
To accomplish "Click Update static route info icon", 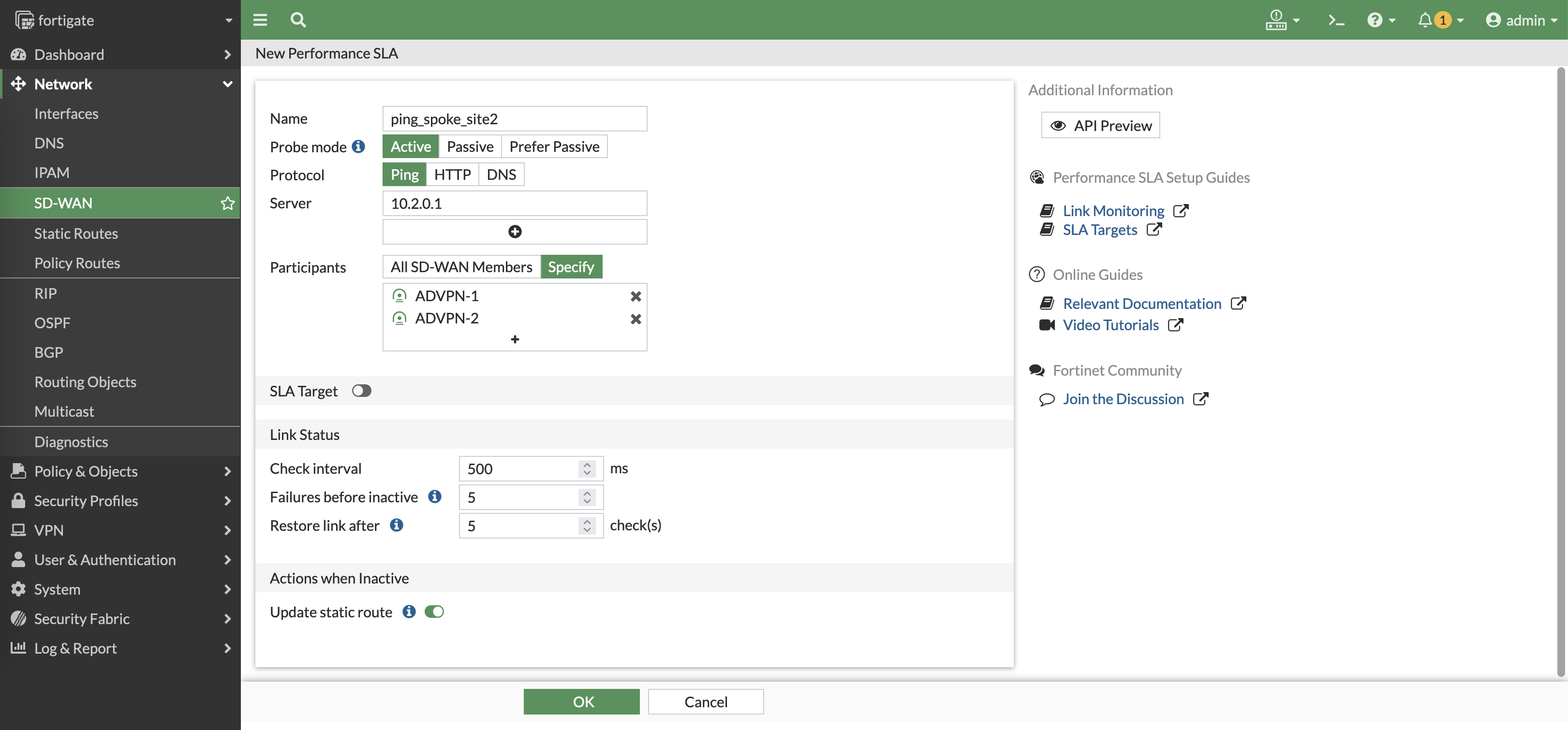I will [409, 612].
